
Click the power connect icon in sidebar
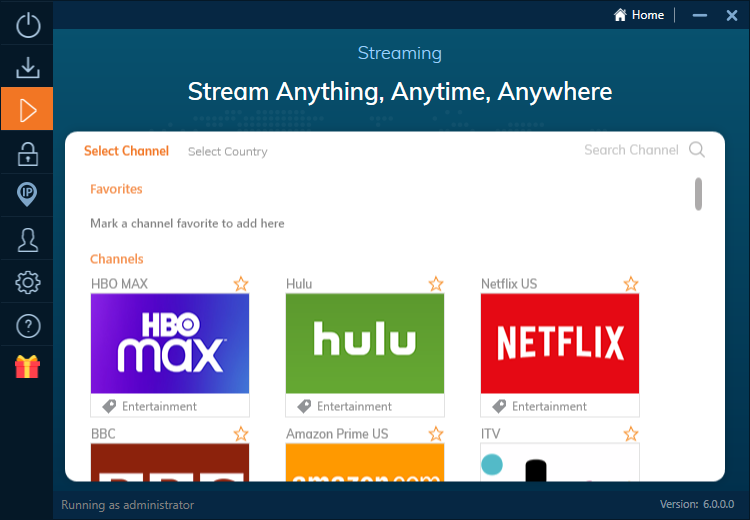(x=28, y=25)
